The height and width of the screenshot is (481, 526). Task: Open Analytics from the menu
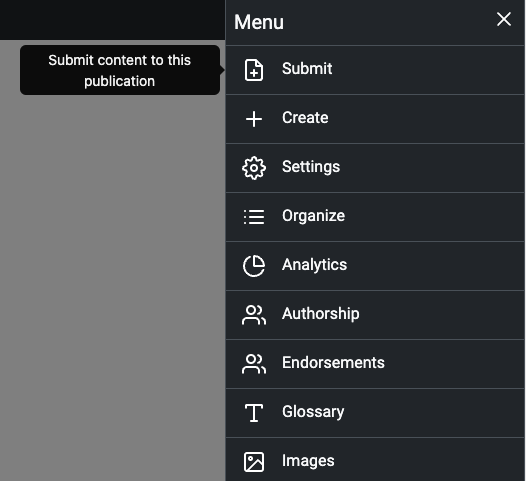[375, 266]
